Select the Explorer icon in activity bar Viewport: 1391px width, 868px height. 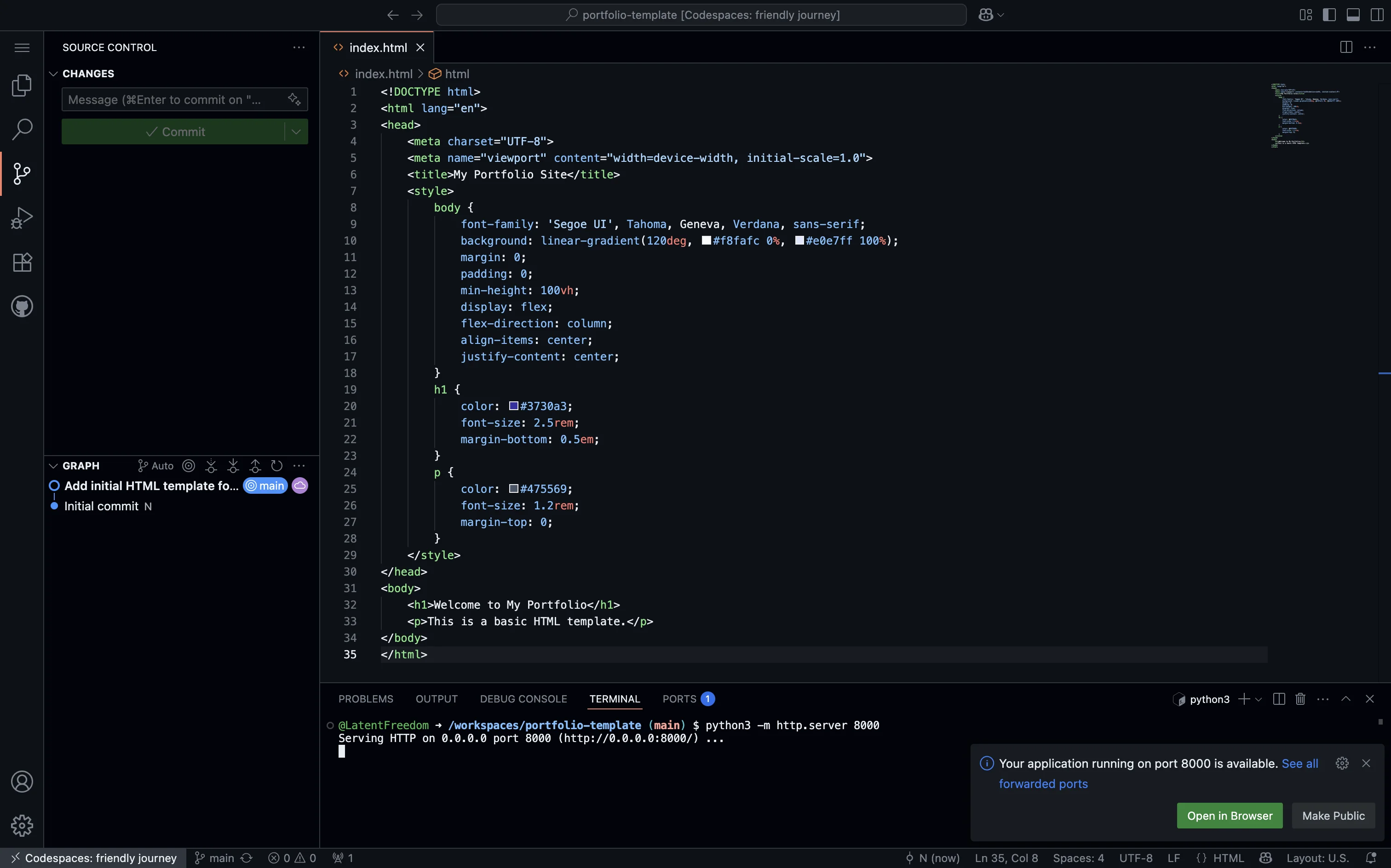pyautogui.click(x=22, y=85)
